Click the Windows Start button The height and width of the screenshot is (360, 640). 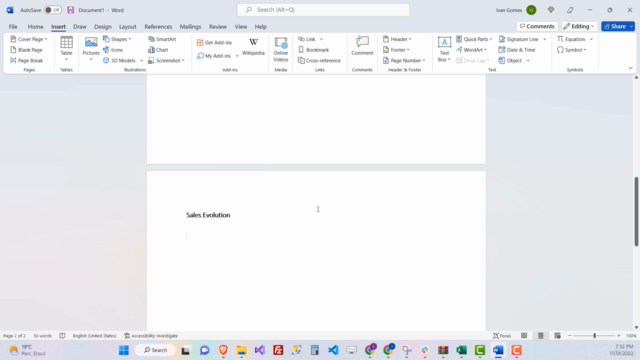click(x=124, y=350)
